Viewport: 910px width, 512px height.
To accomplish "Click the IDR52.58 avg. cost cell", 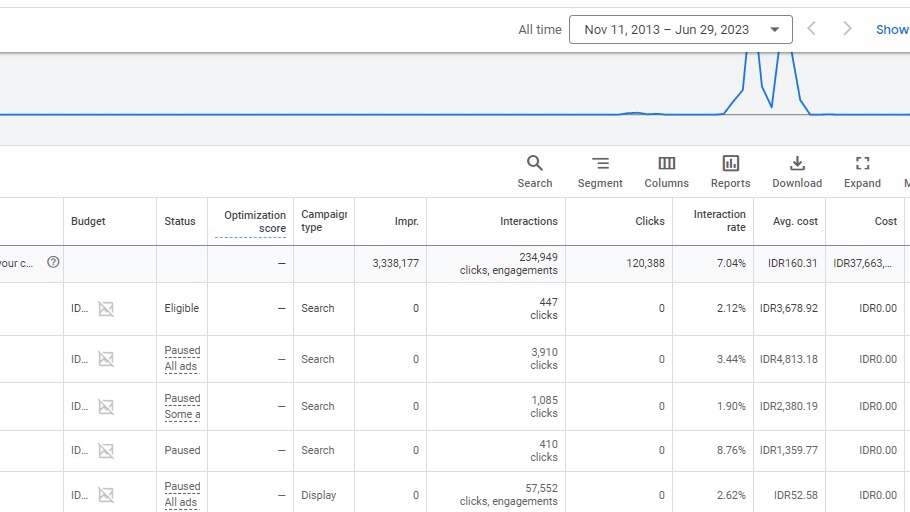I will [795, 495].
